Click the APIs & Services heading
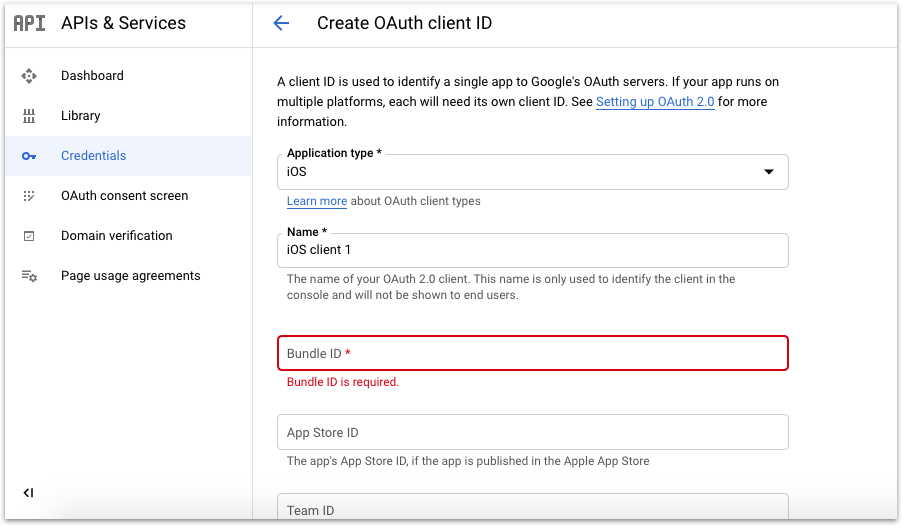This screenshot has width=902, height=526. point(124,23)
